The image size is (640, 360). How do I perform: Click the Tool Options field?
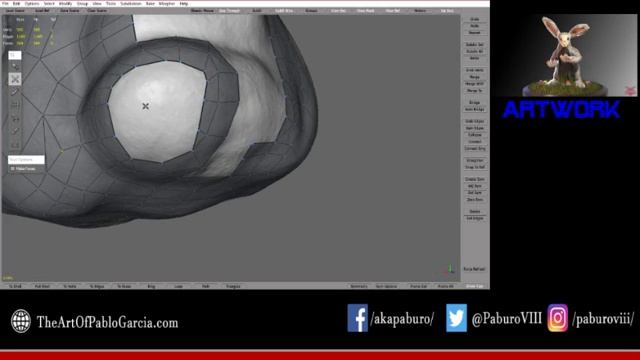pyautogui.click(x=27, y=160)
